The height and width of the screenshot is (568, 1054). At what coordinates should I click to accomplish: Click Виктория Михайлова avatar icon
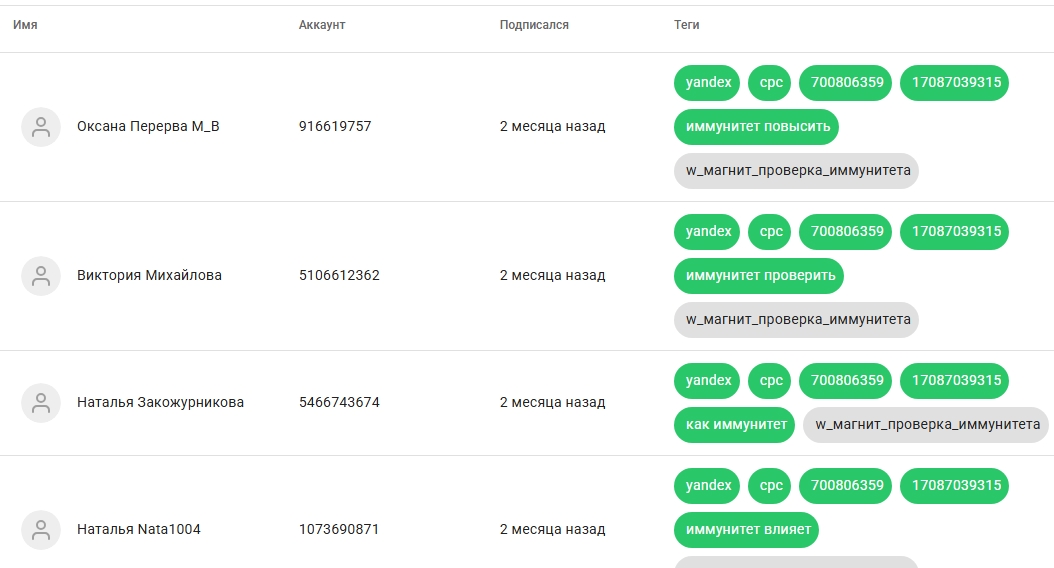click(41, 276)
